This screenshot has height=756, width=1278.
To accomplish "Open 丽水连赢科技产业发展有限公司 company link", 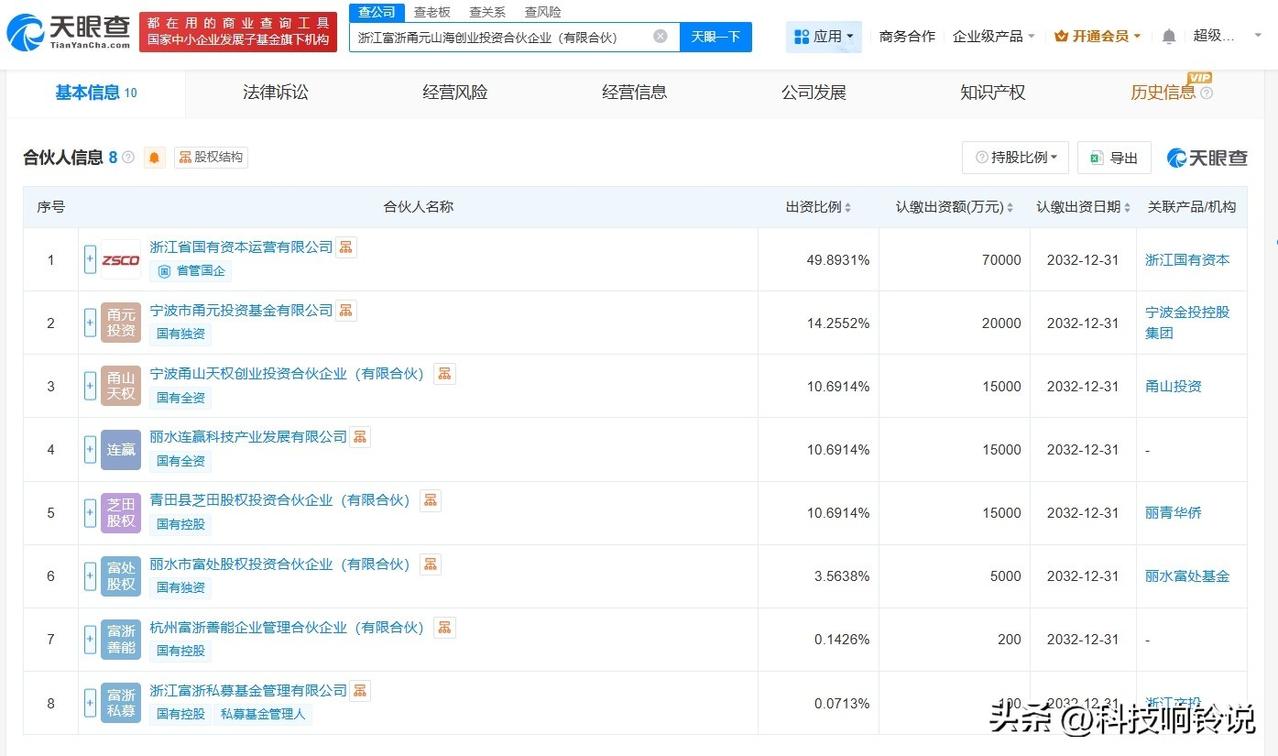I will (248, 437).
